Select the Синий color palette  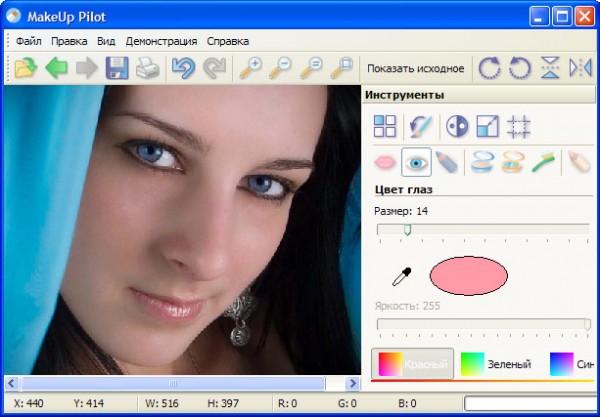[572, 364]
